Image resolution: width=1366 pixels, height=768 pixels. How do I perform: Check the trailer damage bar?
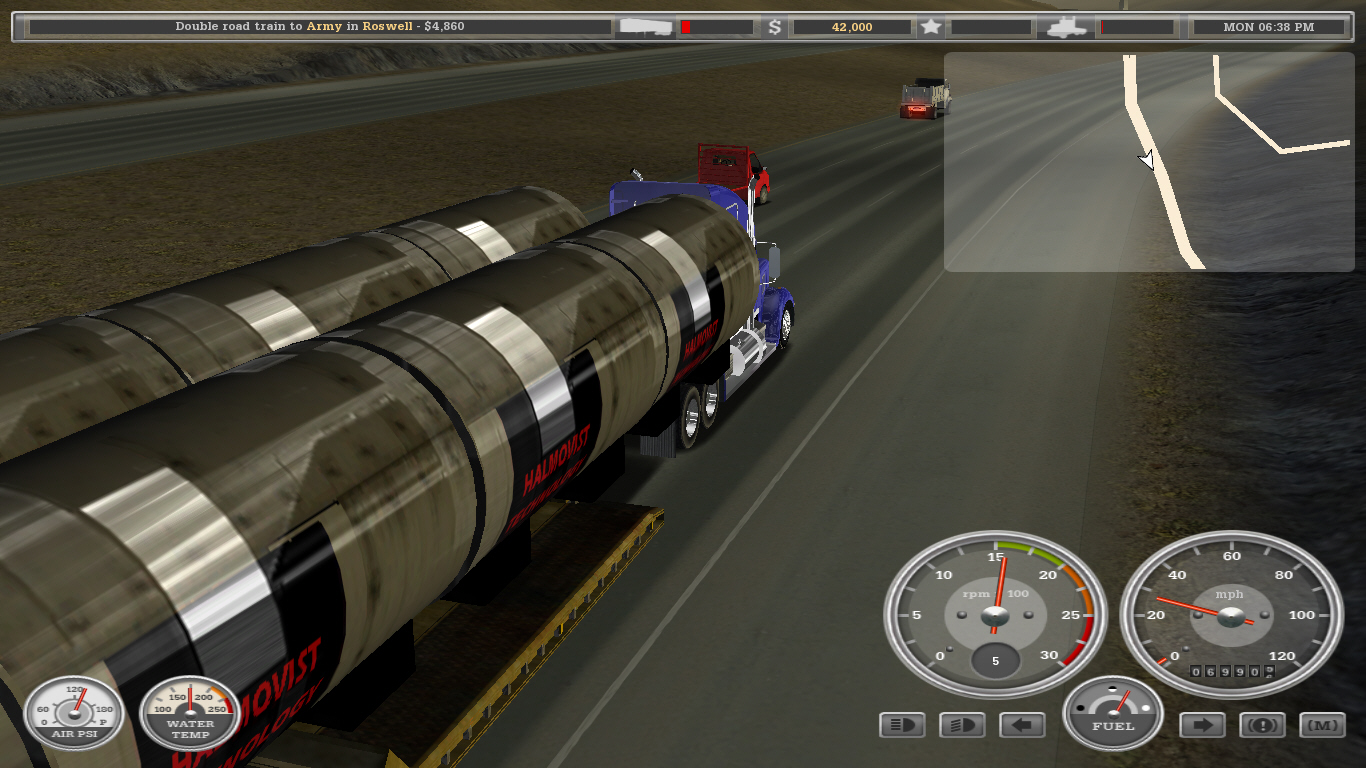pos(716,27)
